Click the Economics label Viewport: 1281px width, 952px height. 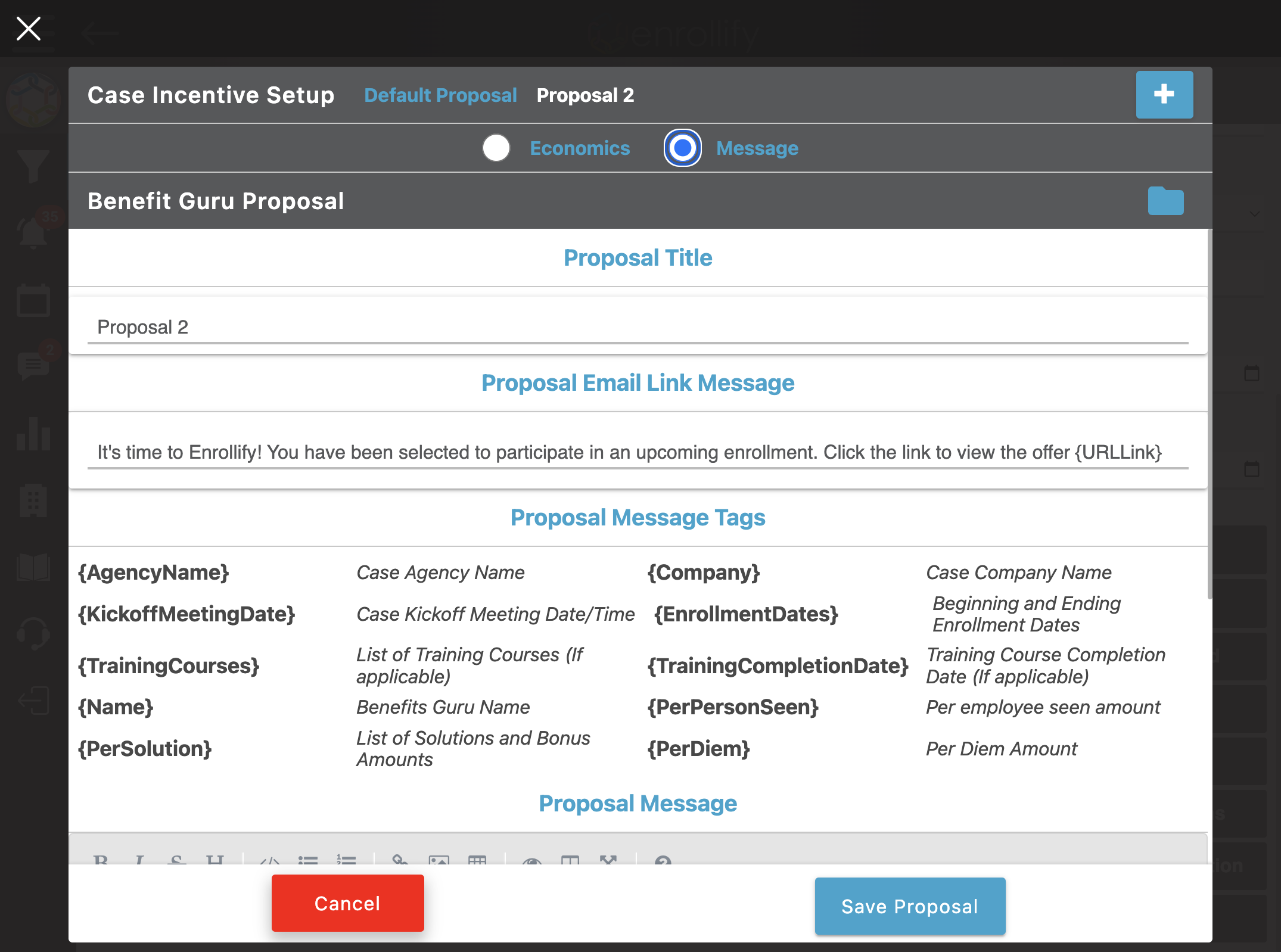click(x=580, y=148)
